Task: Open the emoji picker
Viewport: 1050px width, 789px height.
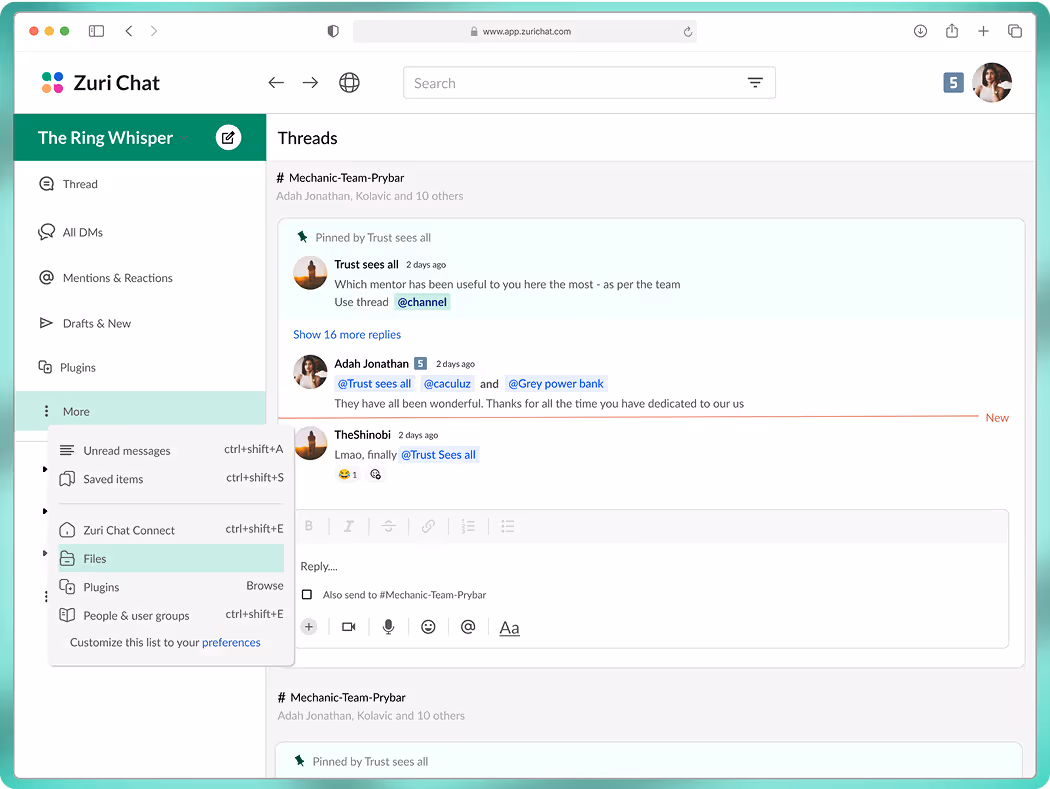Action: pos(428,627)
